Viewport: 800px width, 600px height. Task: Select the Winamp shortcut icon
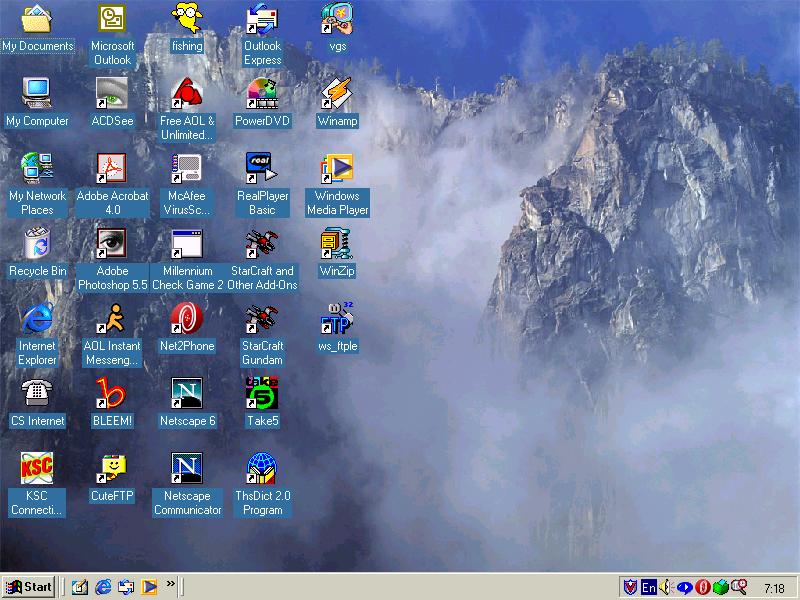pos(337,93)
